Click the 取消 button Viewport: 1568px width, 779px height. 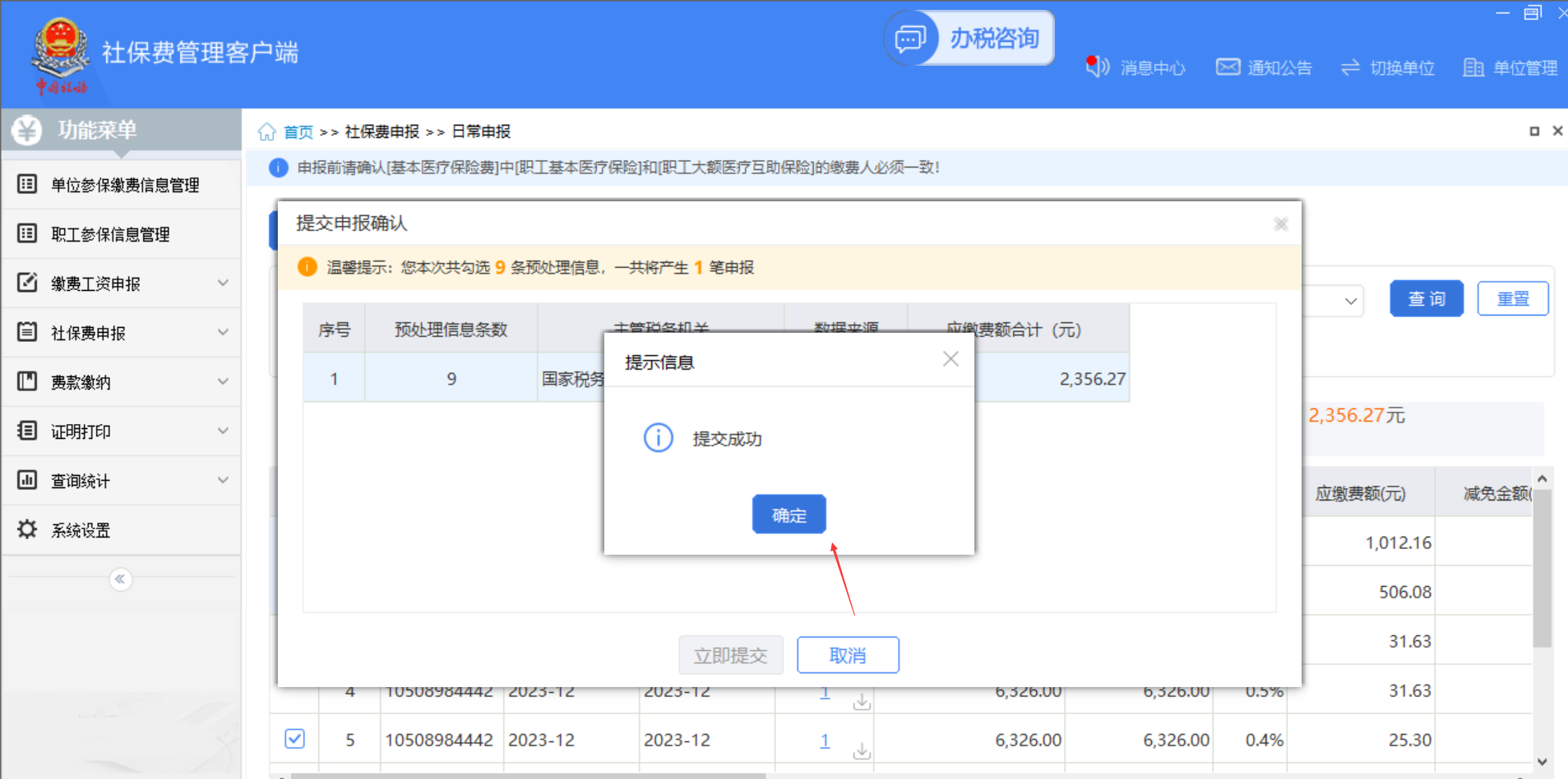[x=847, y=655]
